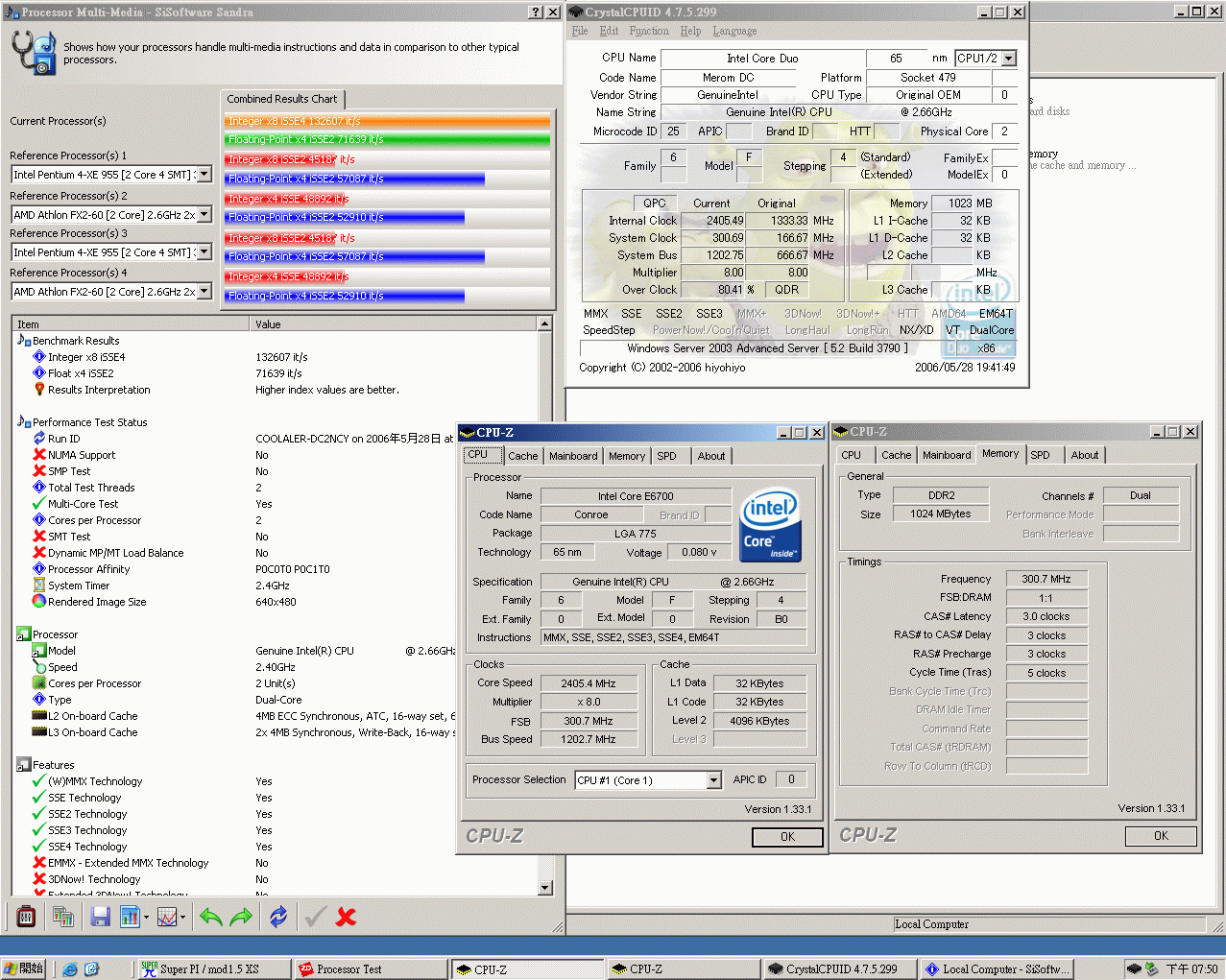Select the Combined Results Chart tab
The height and width of the screenshot is (980, 1226).
282,99
